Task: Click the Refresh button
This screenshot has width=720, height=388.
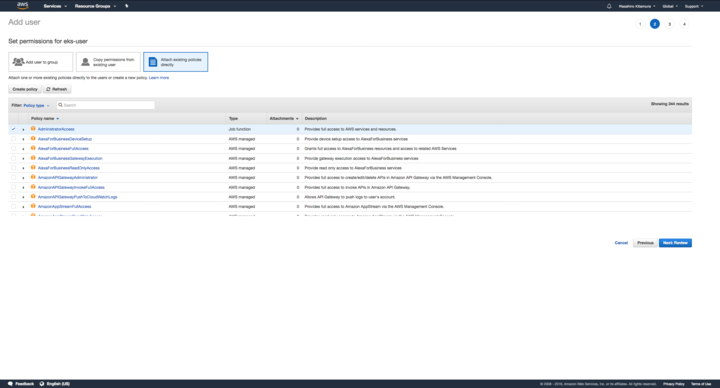Action: [x=57, y=89]
